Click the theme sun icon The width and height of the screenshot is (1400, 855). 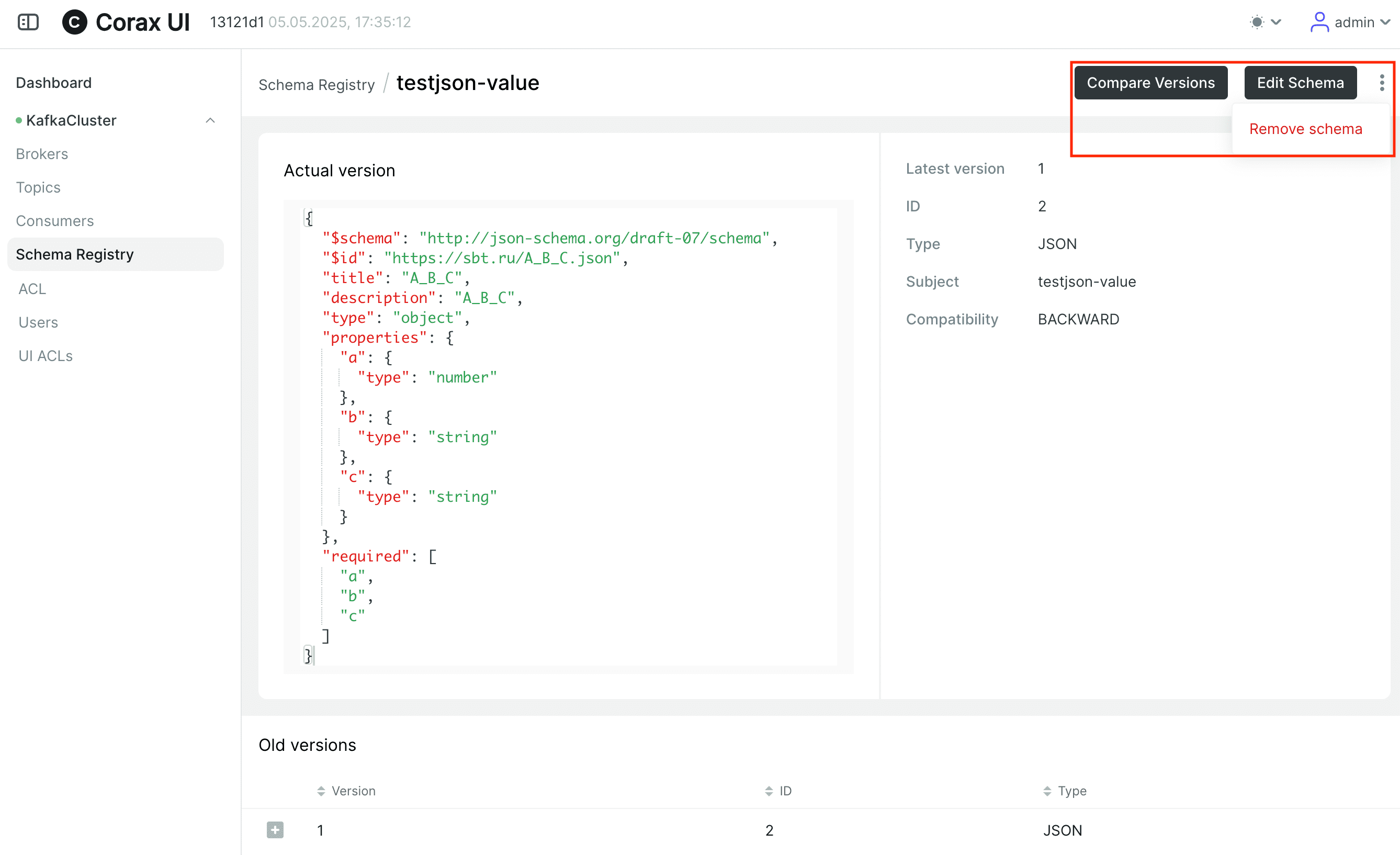tap(1257, 22)
